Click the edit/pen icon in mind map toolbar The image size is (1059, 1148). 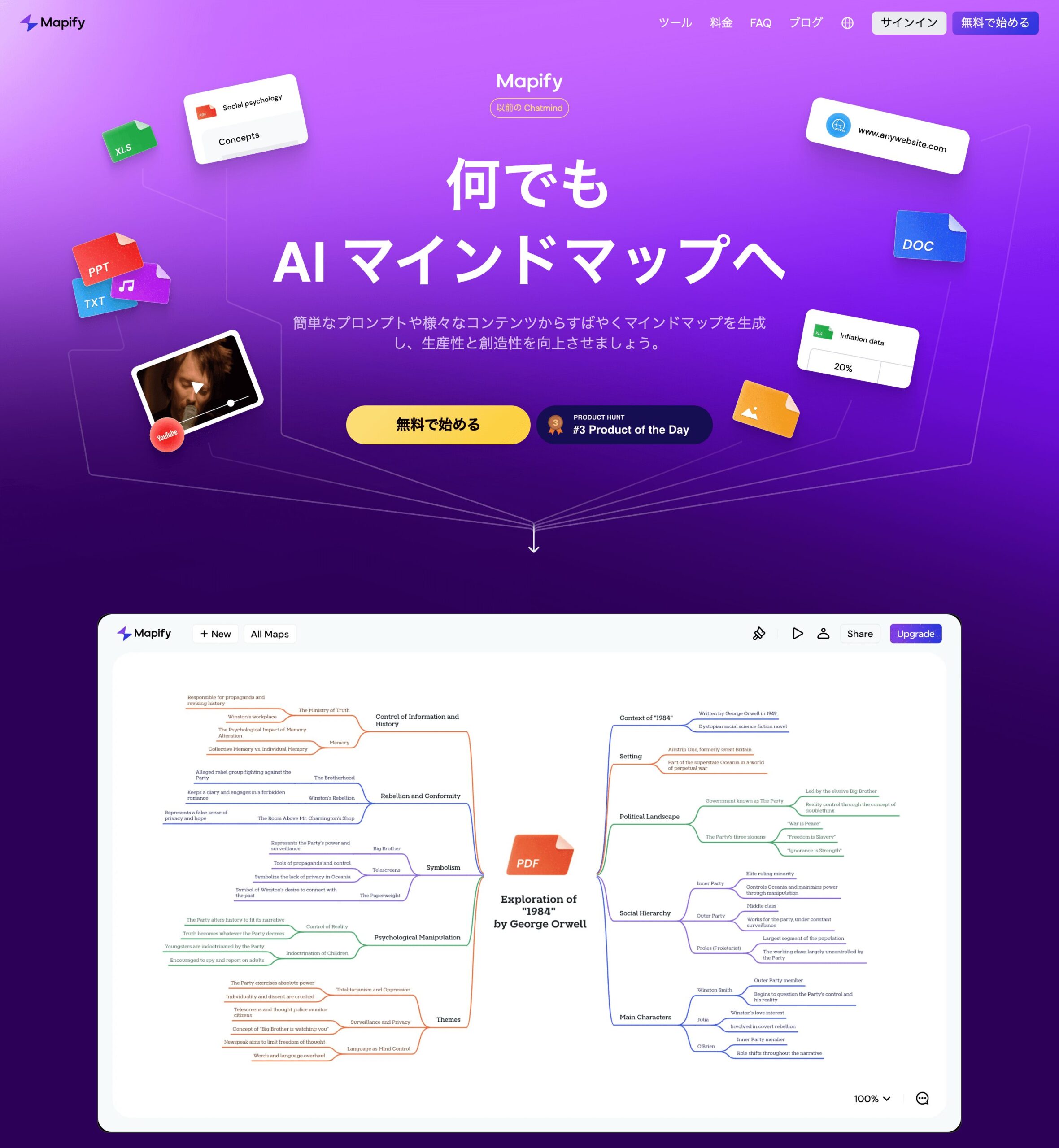click(x=759, y=633)
